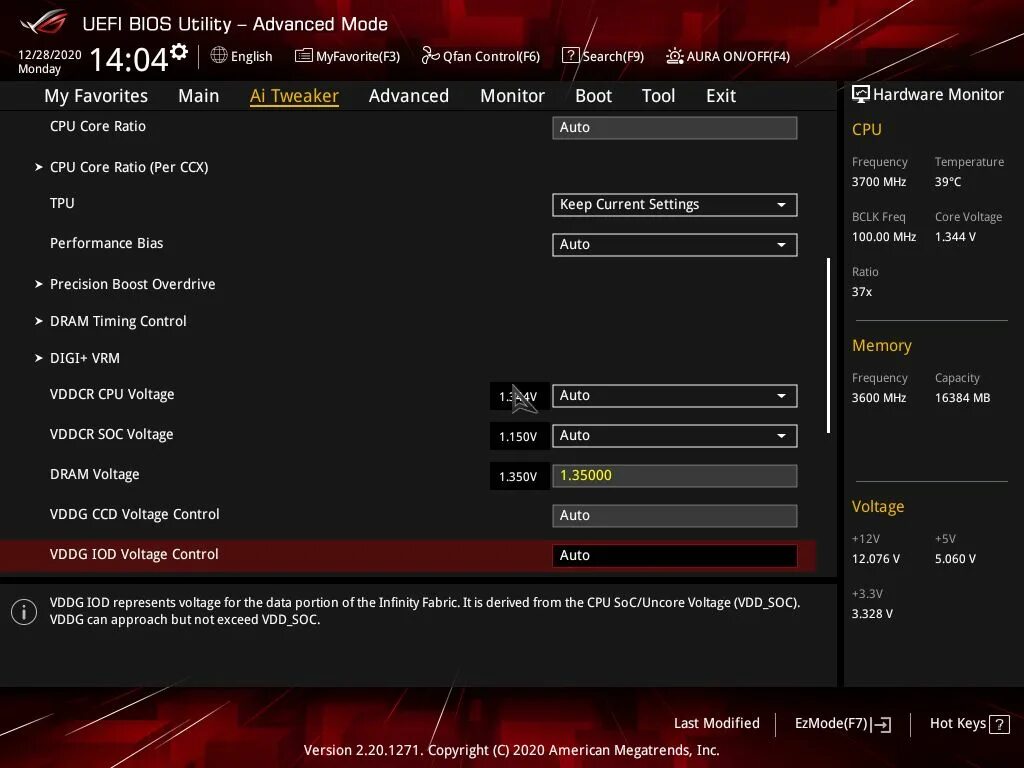
Task: Click the 1.344 V core voltage value
Action: tap(955, 236)
